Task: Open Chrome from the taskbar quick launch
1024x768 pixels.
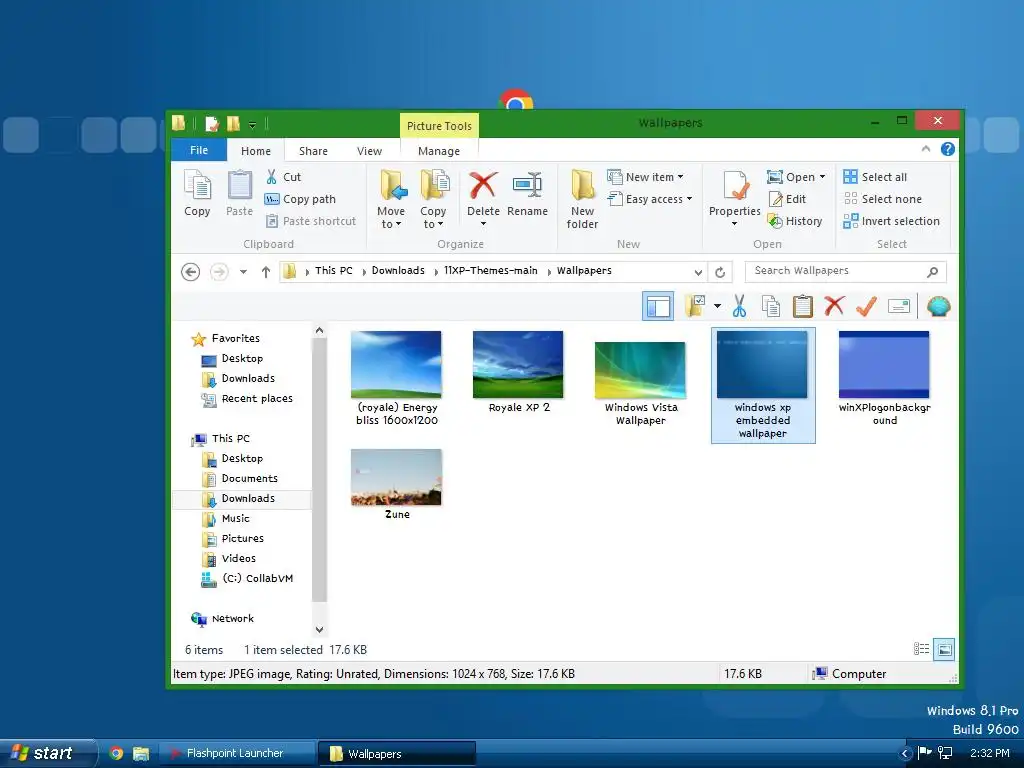Action: (116, 753)
